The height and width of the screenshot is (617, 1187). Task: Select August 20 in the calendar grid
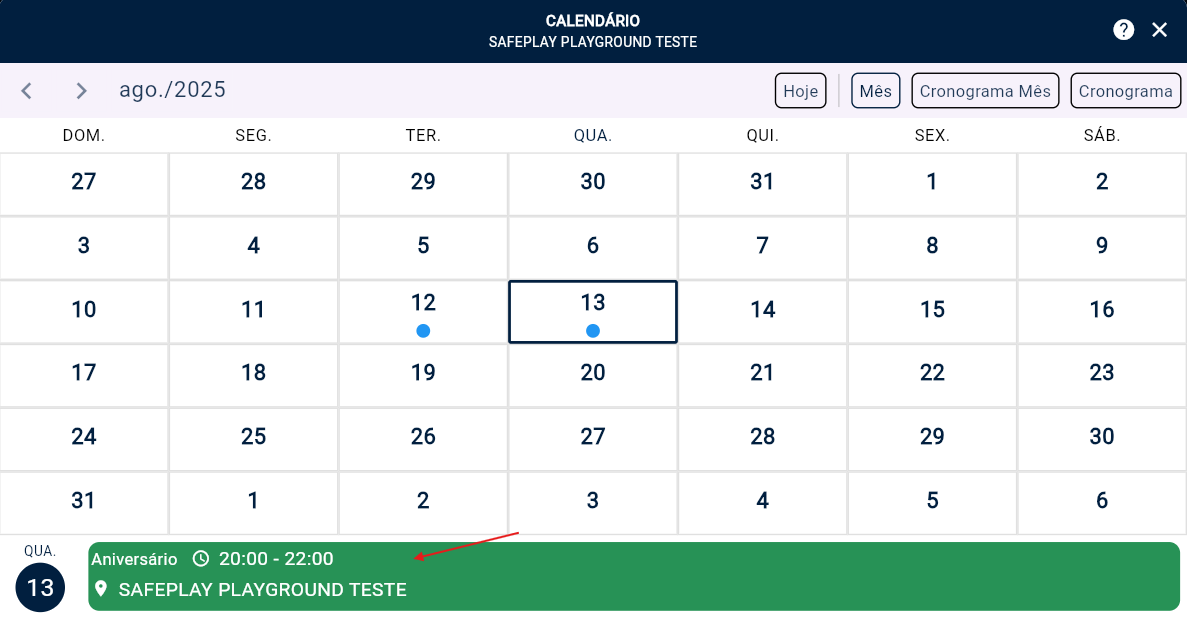[593, 373]
